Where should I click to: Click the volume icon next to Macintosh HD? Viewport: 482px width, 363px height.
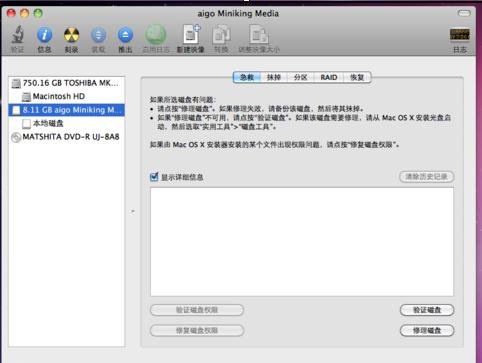(x=26, y=97)
